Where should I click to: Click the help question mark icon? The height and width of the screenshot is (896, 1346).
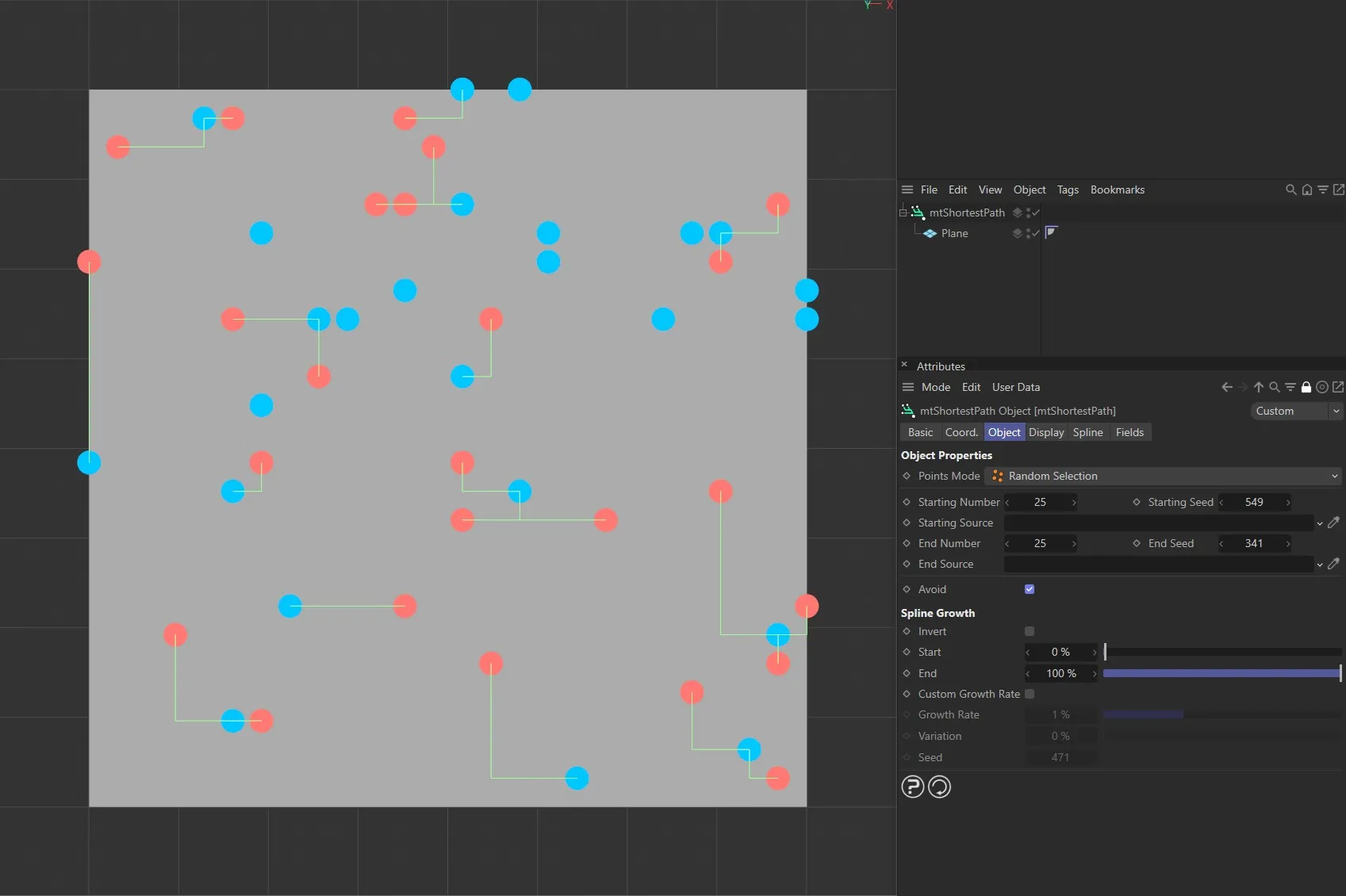pyautogui.click(x=912, y=787)
